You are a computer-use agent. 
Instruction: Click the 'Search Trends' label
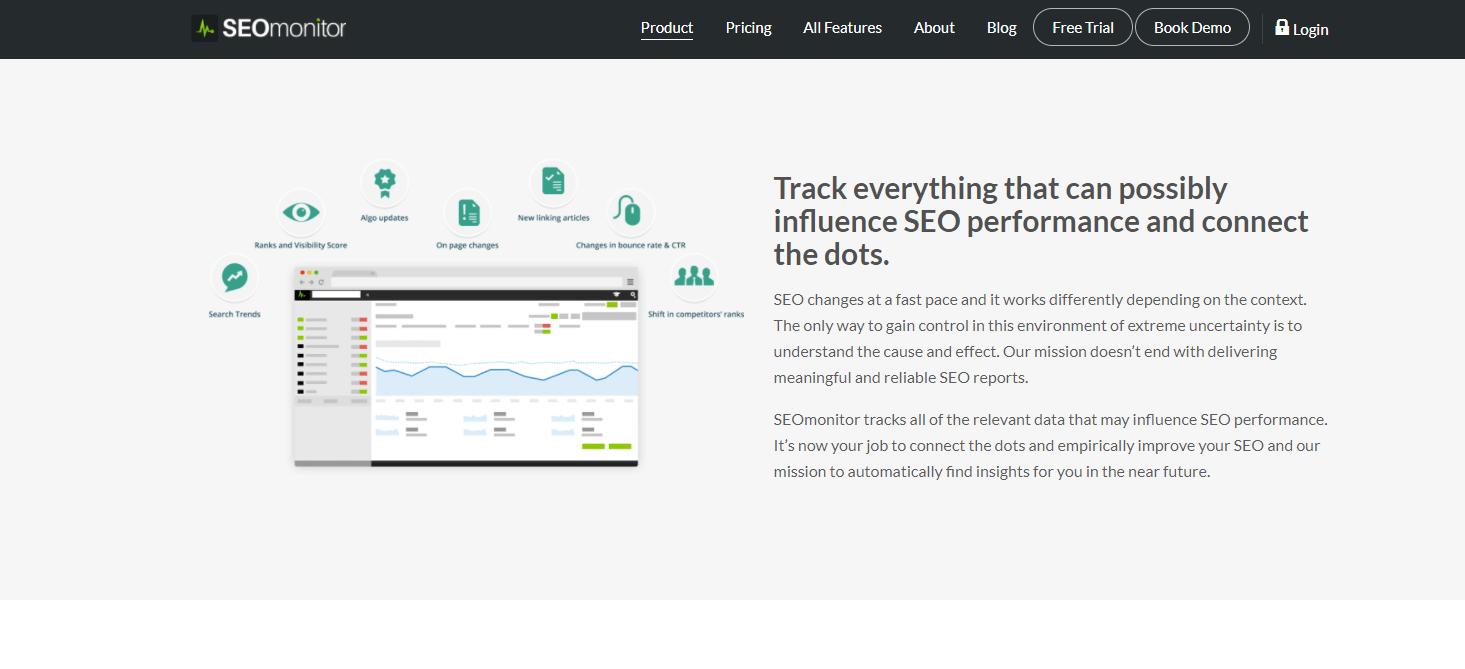[235, 314]
